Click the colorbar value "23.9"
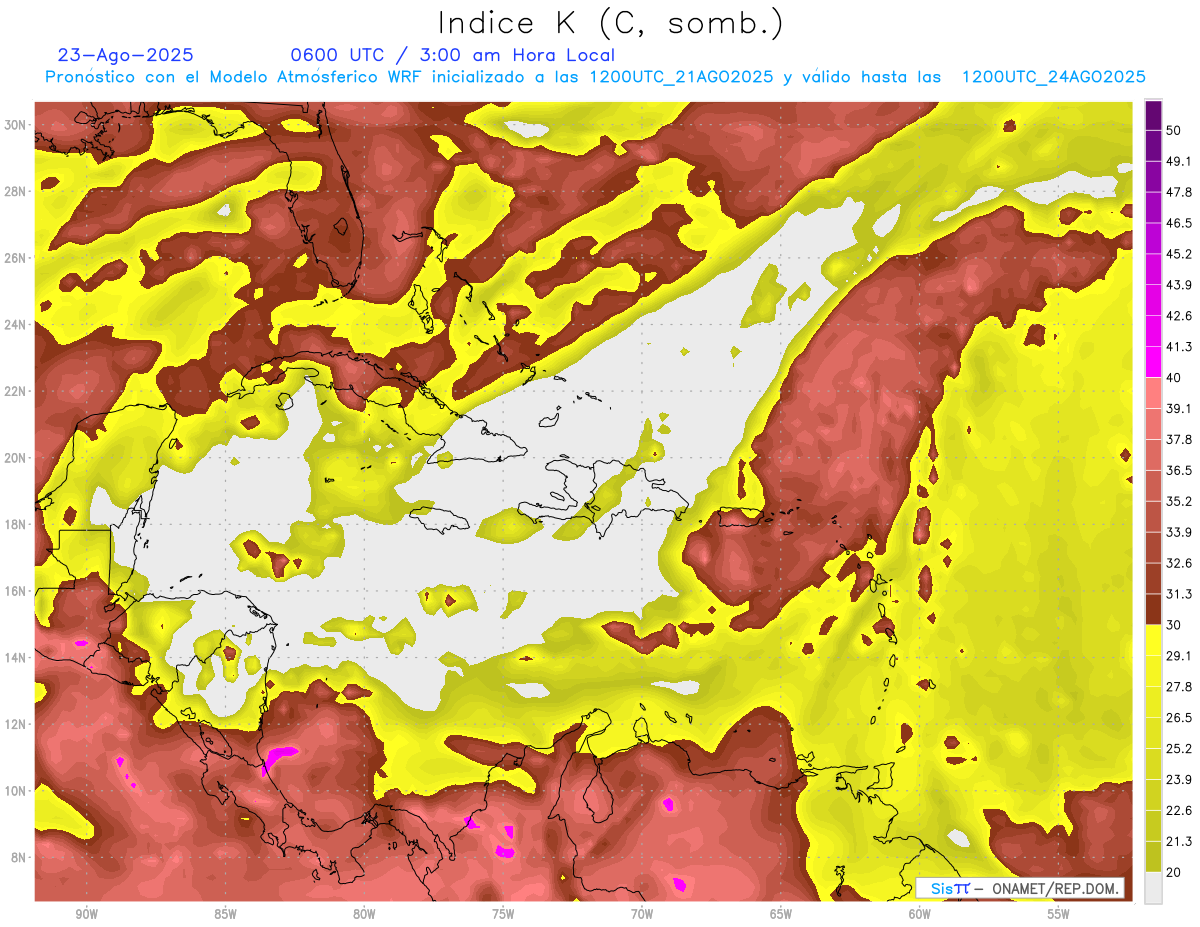The width and height of the screenshot is (1200, 927). click(1179, 780)
